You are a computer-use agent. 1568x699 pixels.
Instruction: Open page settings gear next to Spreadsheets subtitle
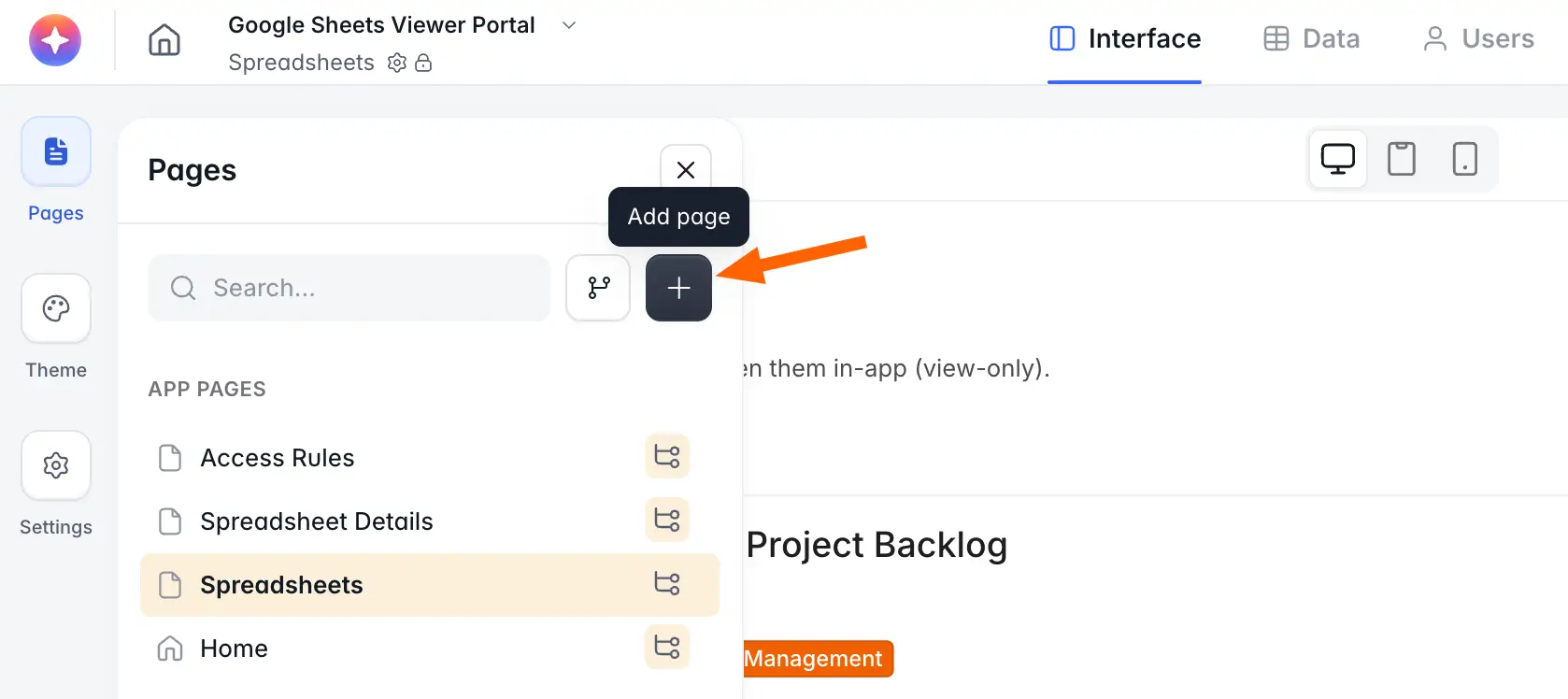tap(397, 63)
